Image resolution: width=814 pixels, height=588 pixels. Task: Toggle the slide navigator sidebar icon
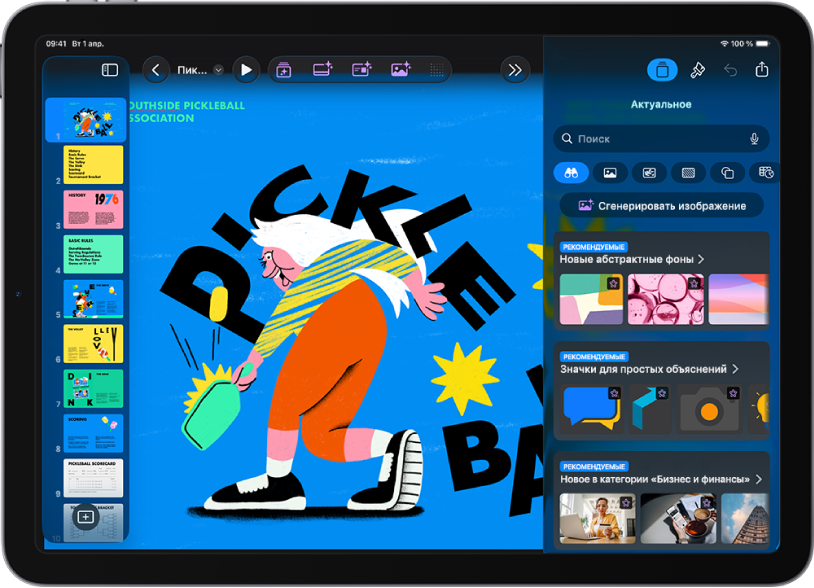(x=110, y=70)
